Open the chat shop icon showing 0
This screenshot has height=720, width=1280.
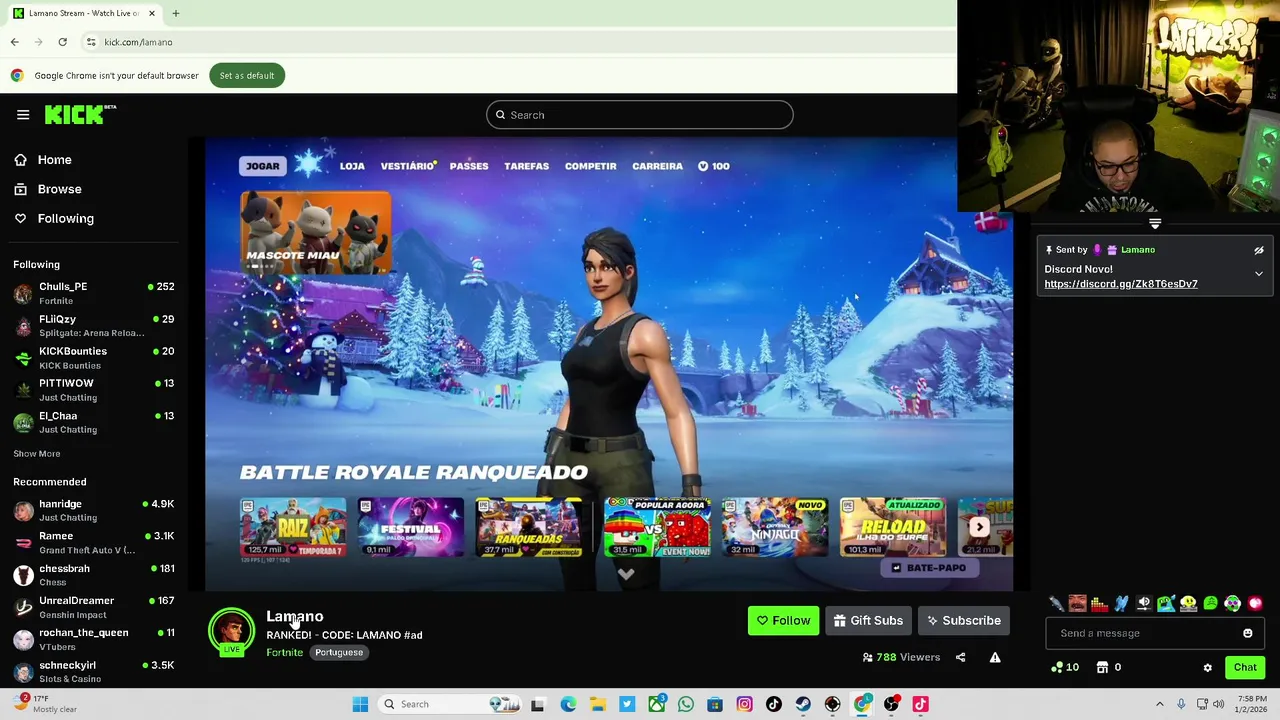pyautogui.click(x=1109, y=667)
